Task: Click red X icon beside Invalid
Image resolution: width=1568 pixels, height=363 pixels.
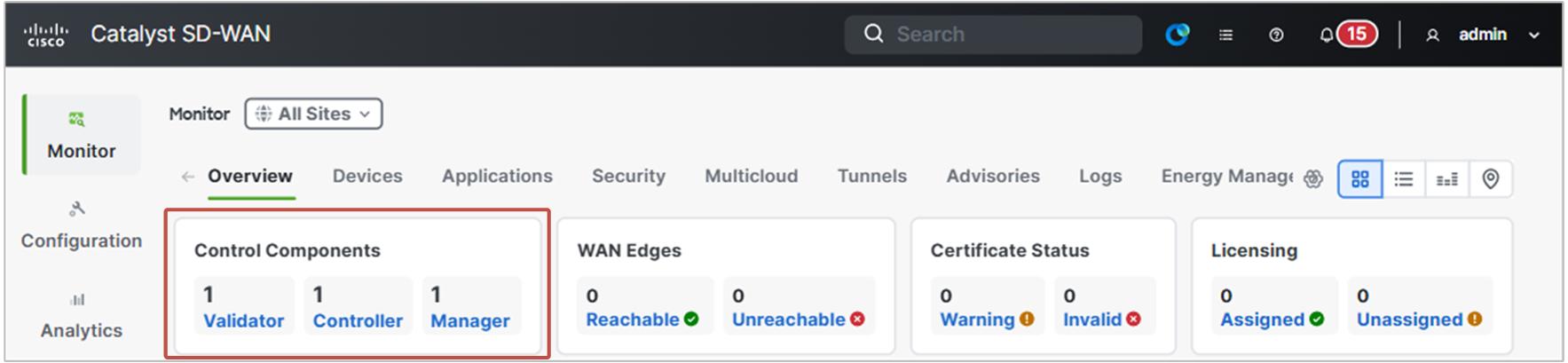Action: [1133, 320]
